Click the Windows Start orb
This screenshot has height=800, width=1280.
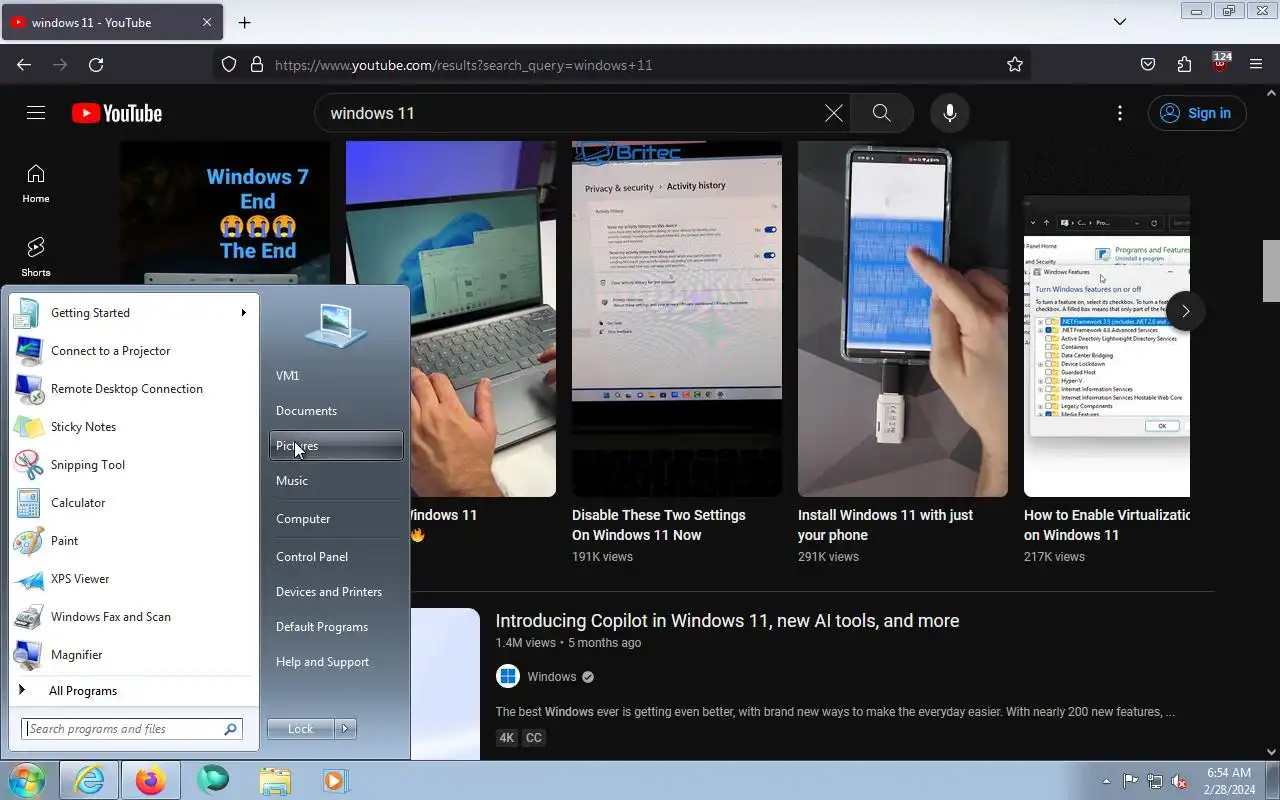[x=26, y=780]
